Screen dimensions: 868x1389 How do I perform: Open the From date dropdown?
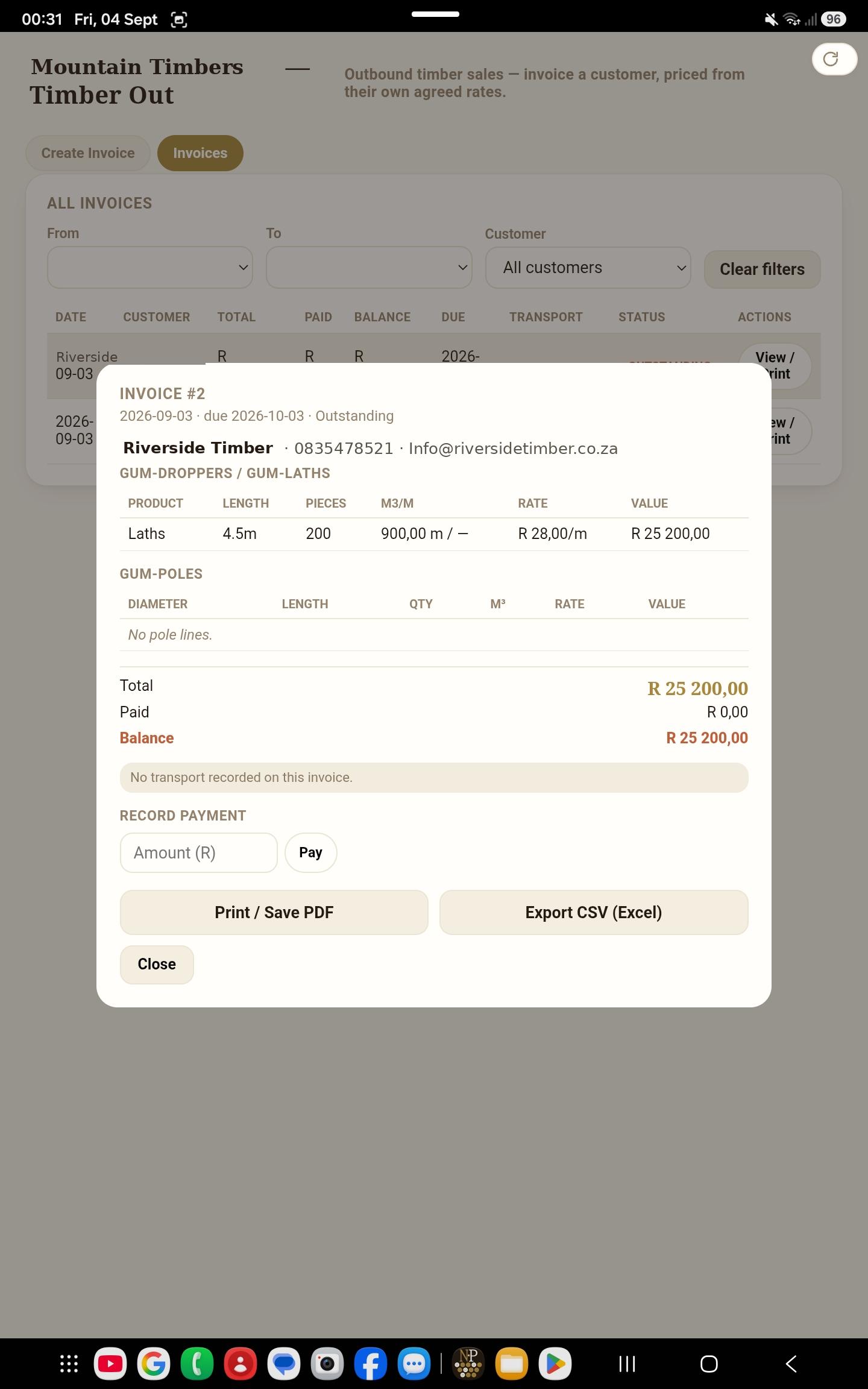tap(150, 267)
